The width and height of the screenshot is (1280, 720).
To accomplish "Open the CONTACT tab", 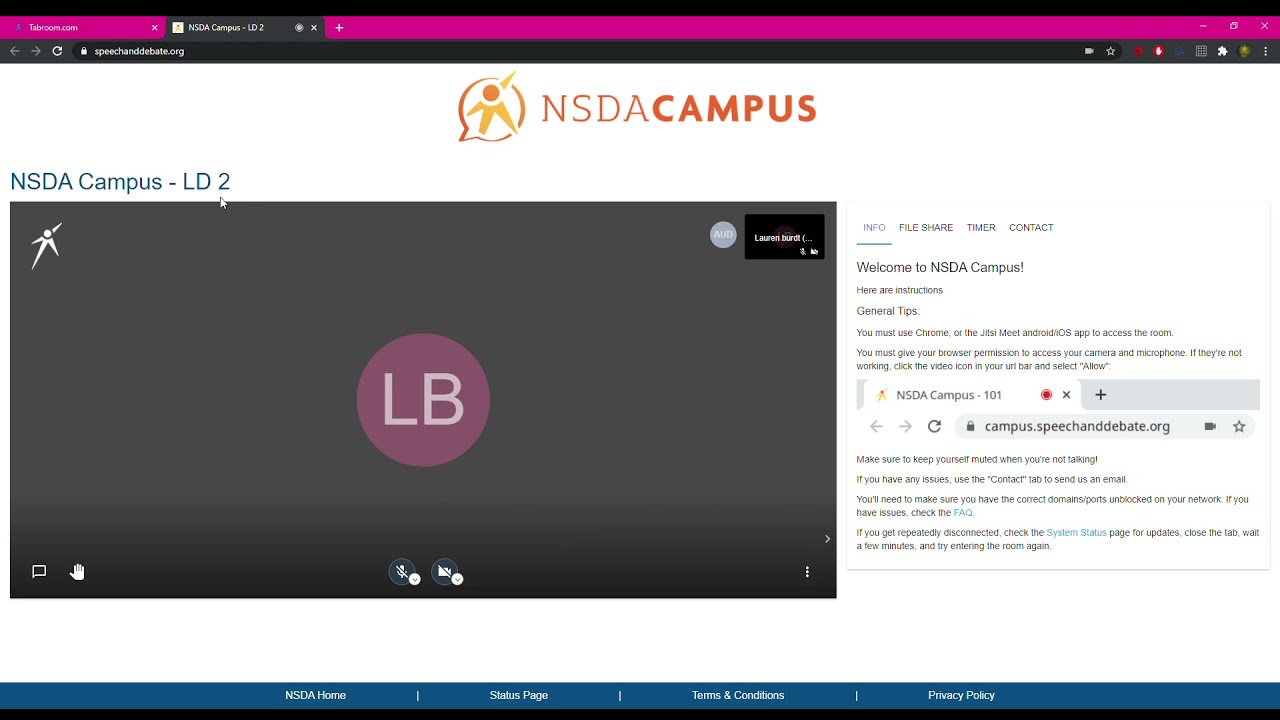I will [1031, 228].
